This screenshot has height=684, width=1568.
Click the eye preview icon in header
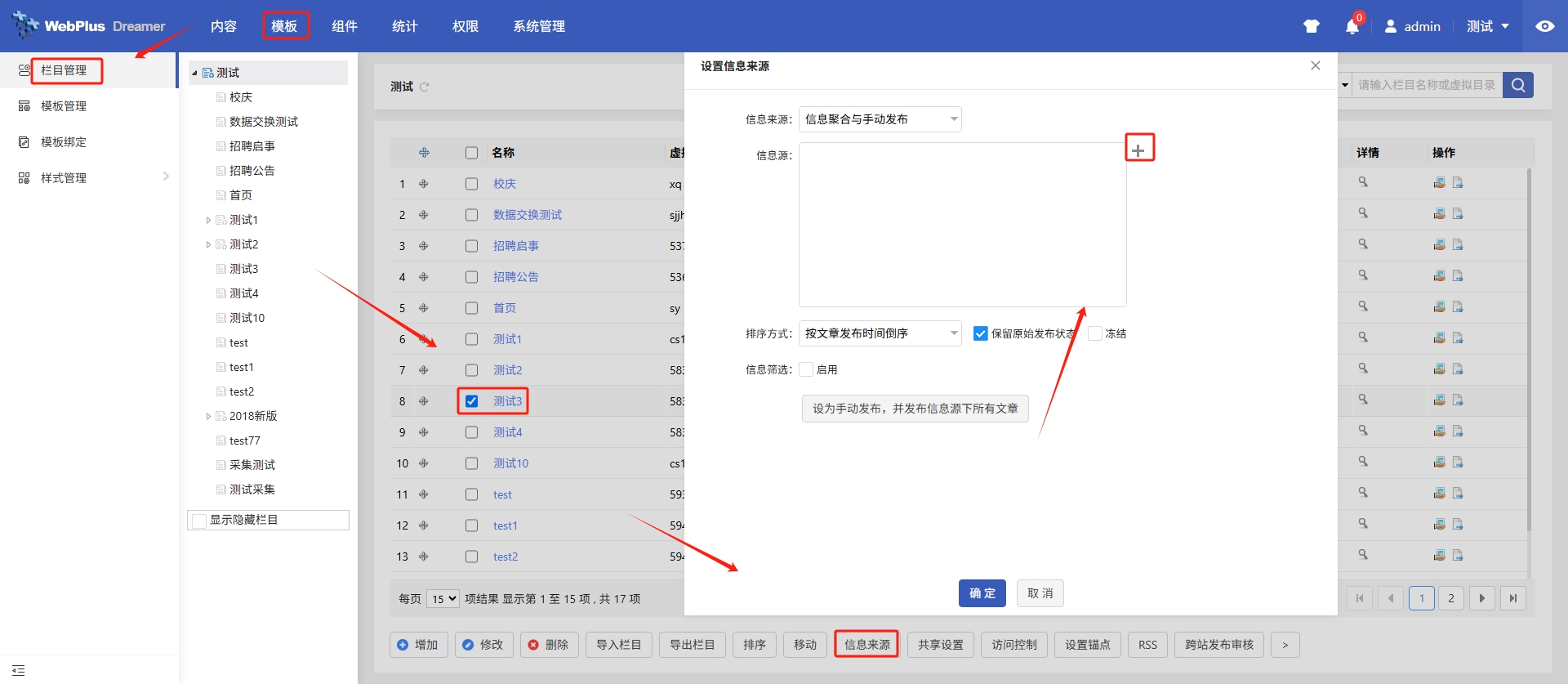1544,26
